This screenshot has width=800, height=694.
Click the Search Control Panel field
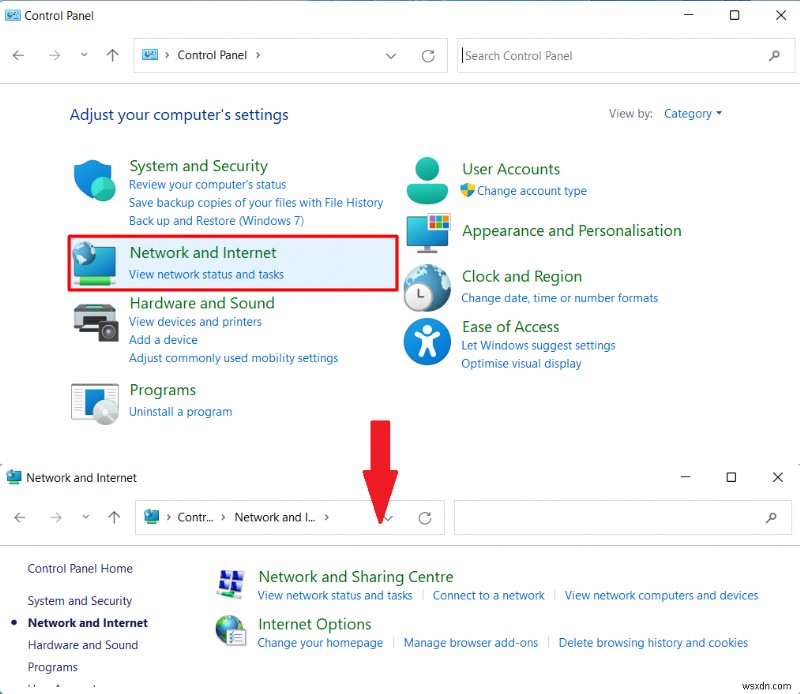pyautogui.click(x=626, y=56)
